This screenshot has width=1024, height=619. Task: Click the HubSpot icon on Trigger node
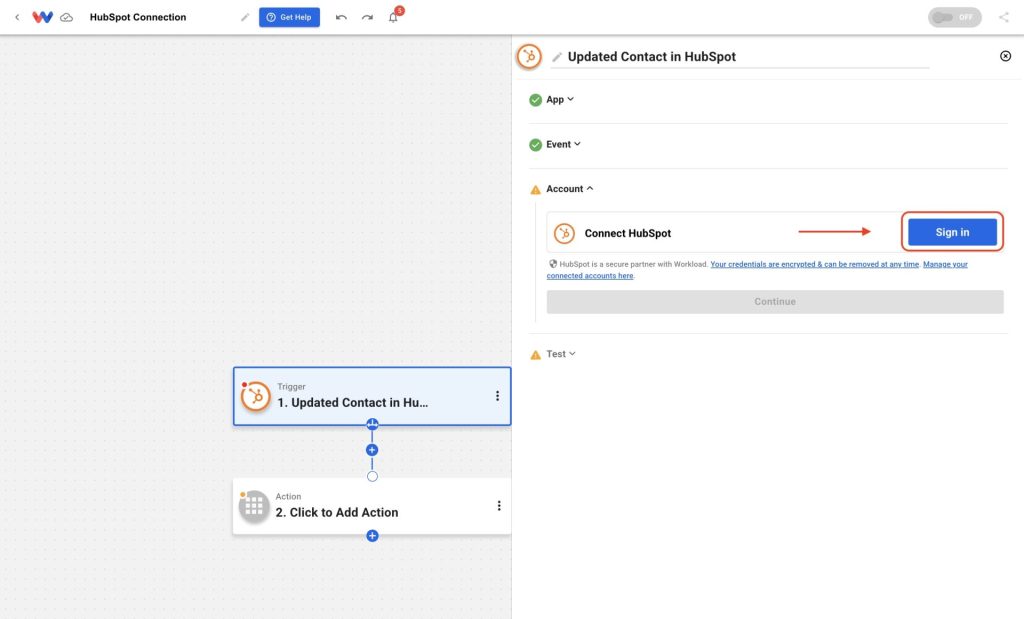click(x=255, y=396)
